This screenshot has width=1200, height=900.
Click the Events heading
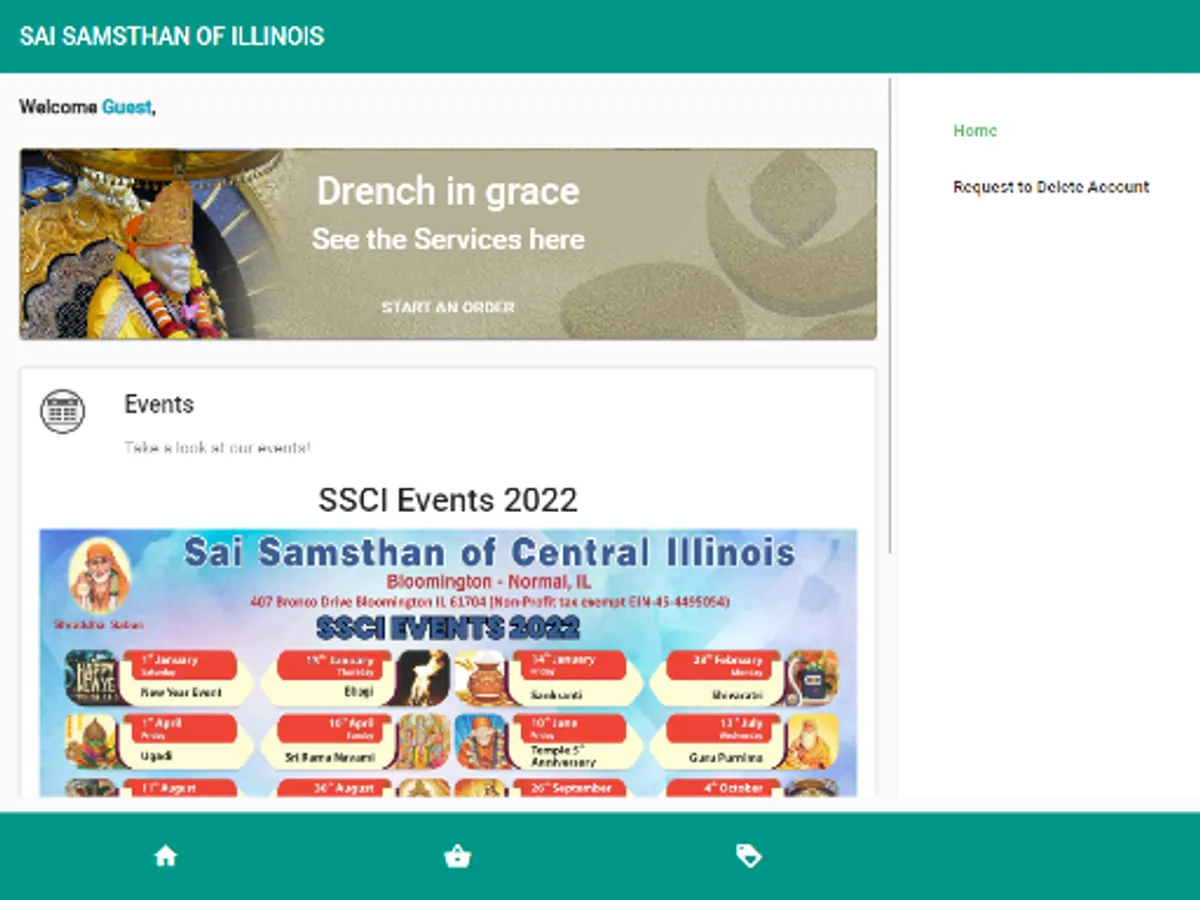click(x=159, y=404)
